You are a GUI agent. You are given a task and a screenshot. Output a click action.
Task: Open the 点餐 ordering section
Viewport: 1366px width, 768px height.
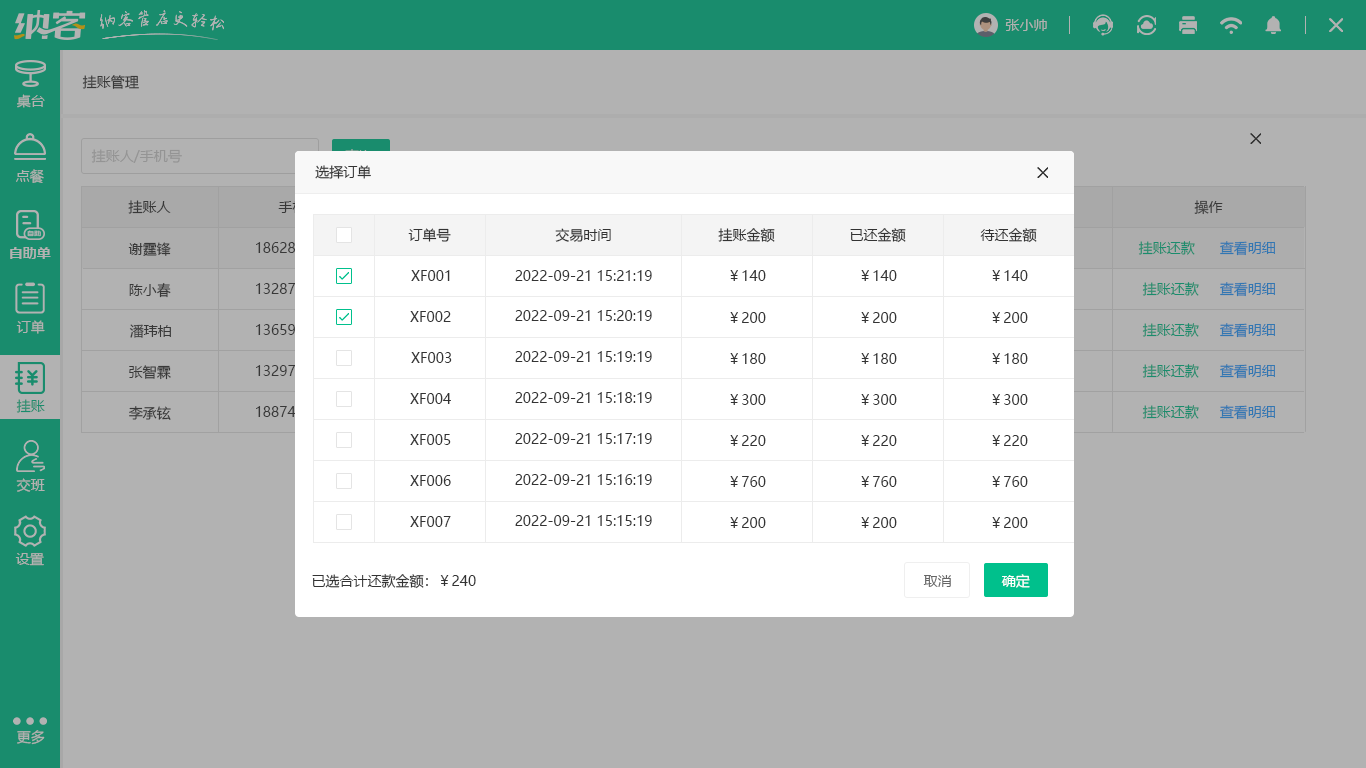(x=30, y=159)
